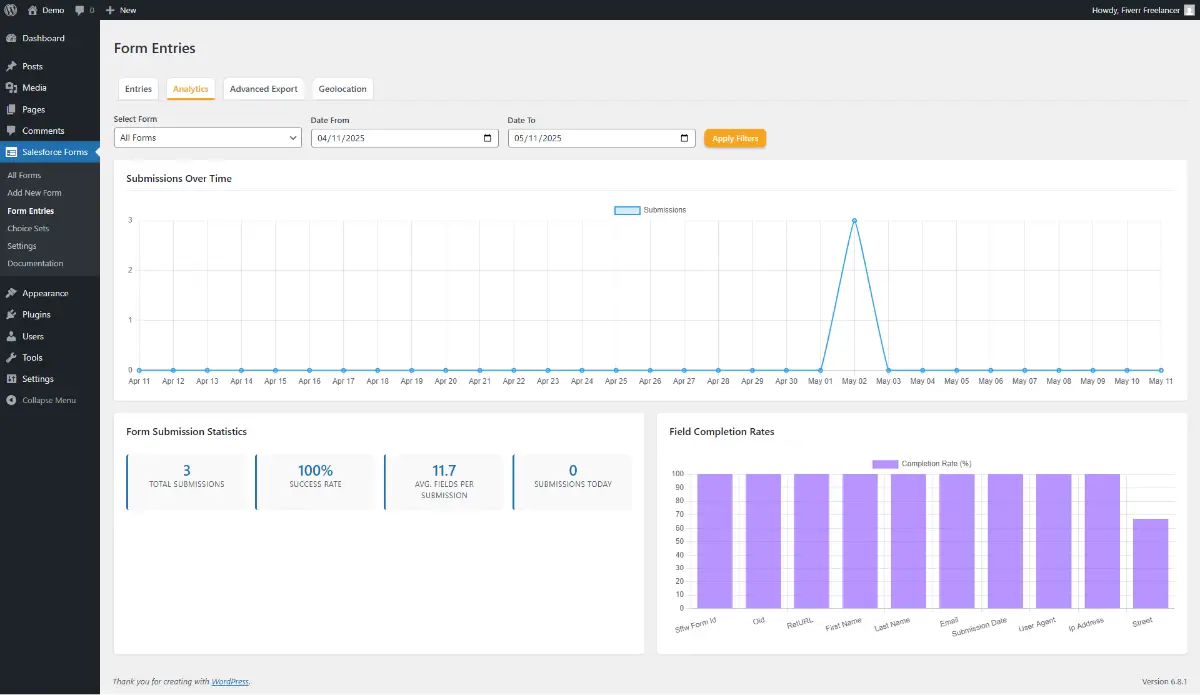Image resolution: width=1200 pixels, height=695 pixels.
Task: Open the Appearance sidebar icon
Action: click(x=12, y=293)
